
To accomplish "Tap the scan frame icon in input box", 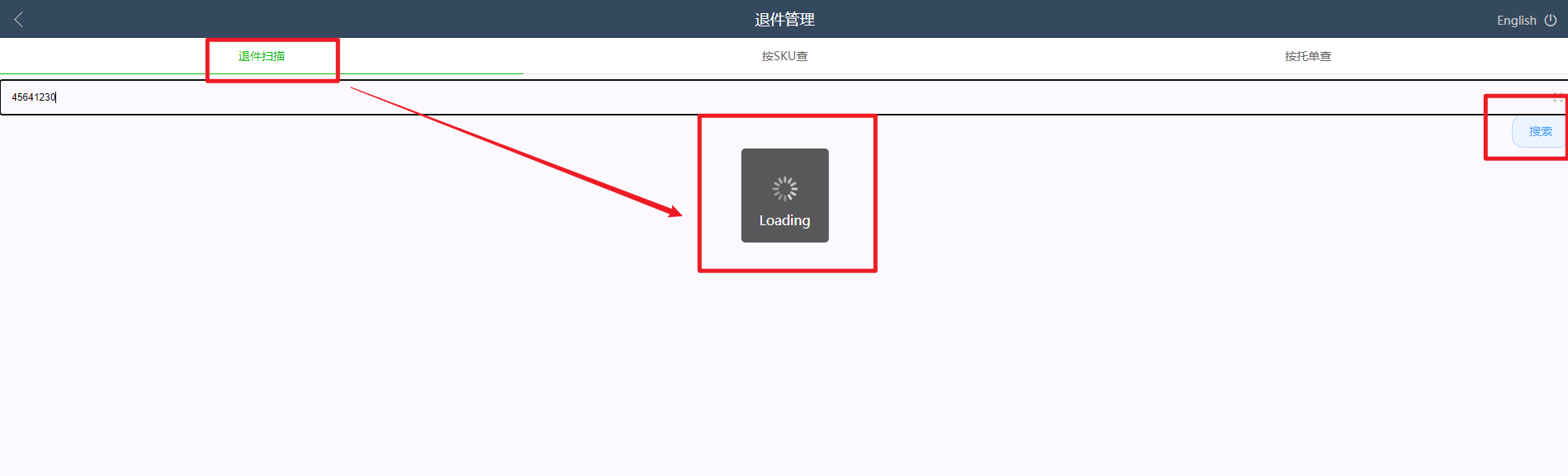I will [x=1558, y=97].
